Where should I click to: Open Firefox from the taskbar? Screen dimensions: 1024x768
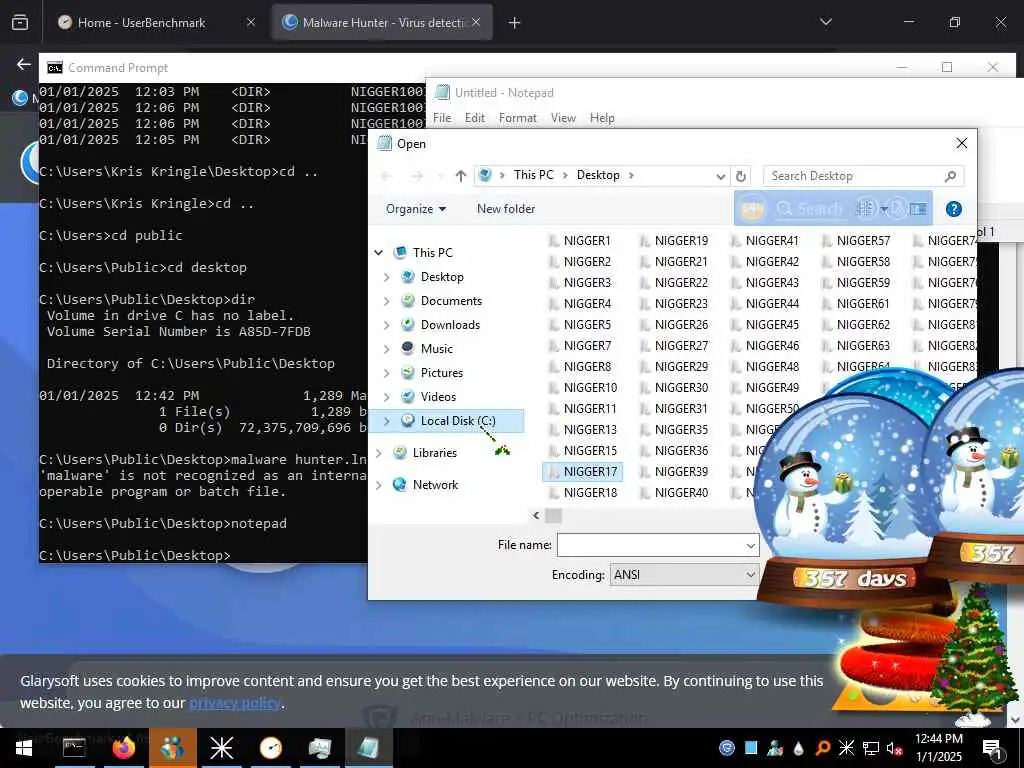coord(123,748)
